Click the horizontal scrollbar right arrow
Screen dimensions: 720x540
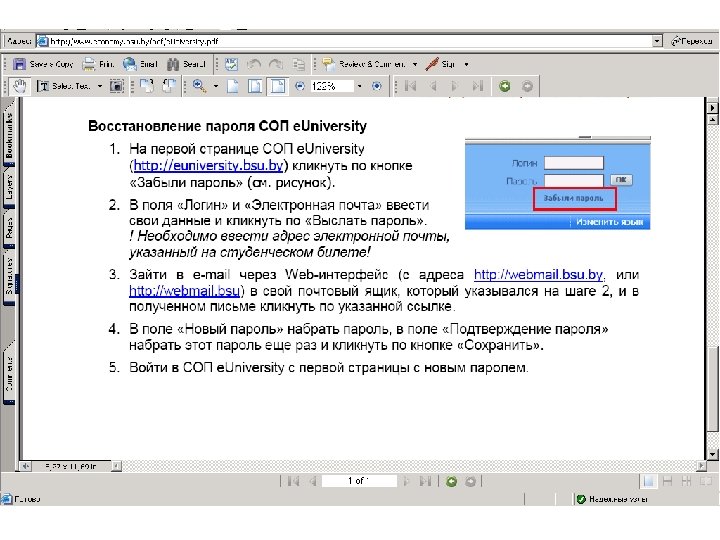pyautogui.click(x=701, y=466)
